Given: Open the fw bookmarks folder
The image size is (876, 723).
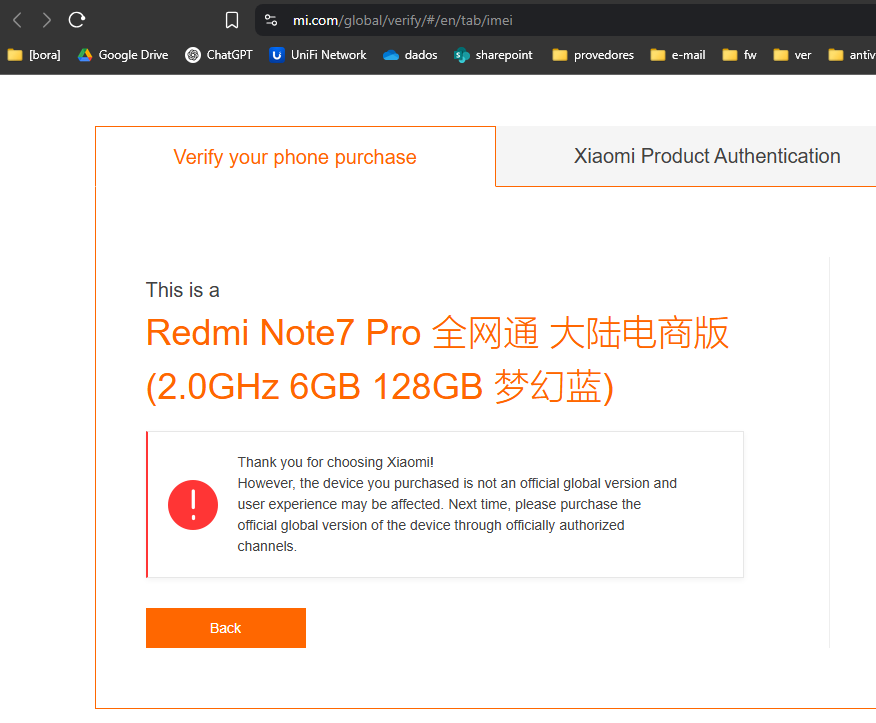Looking at the screenshot, I should tap(740, 55).
